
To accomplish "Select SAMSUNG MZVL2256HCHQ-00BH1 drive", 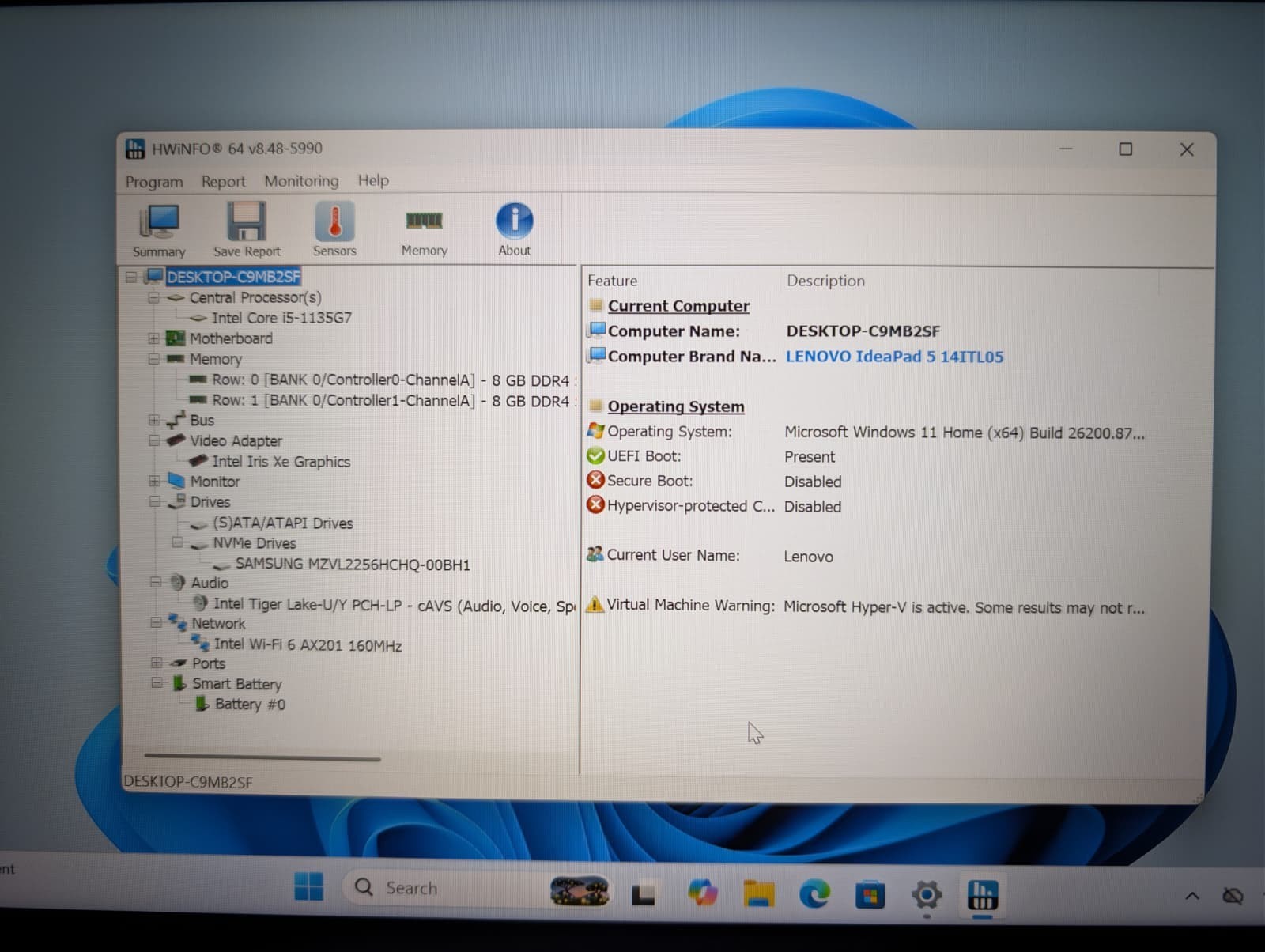I will tap(353, 565).
